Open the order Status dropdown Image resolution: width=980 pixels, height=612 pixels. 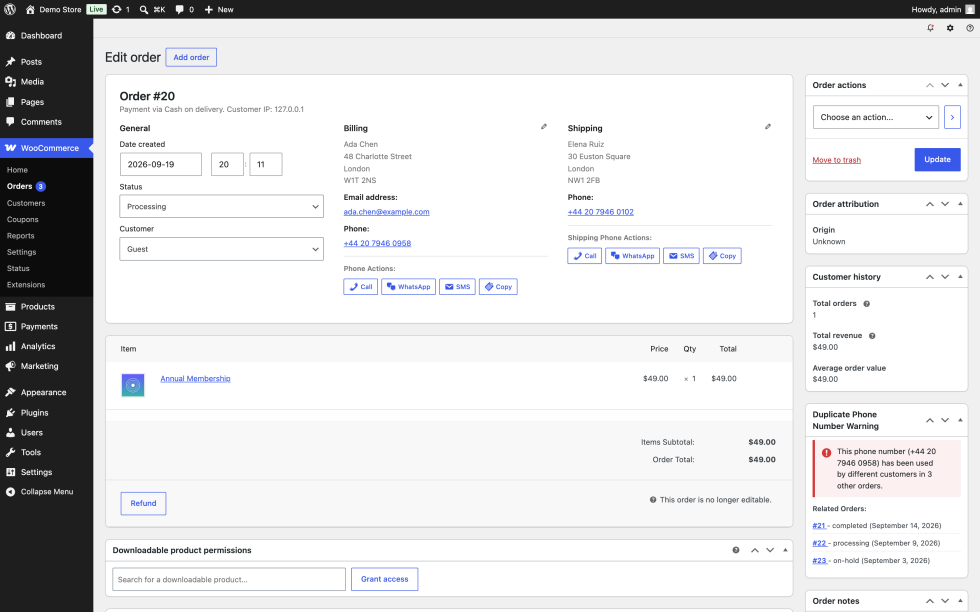(221, 206)
